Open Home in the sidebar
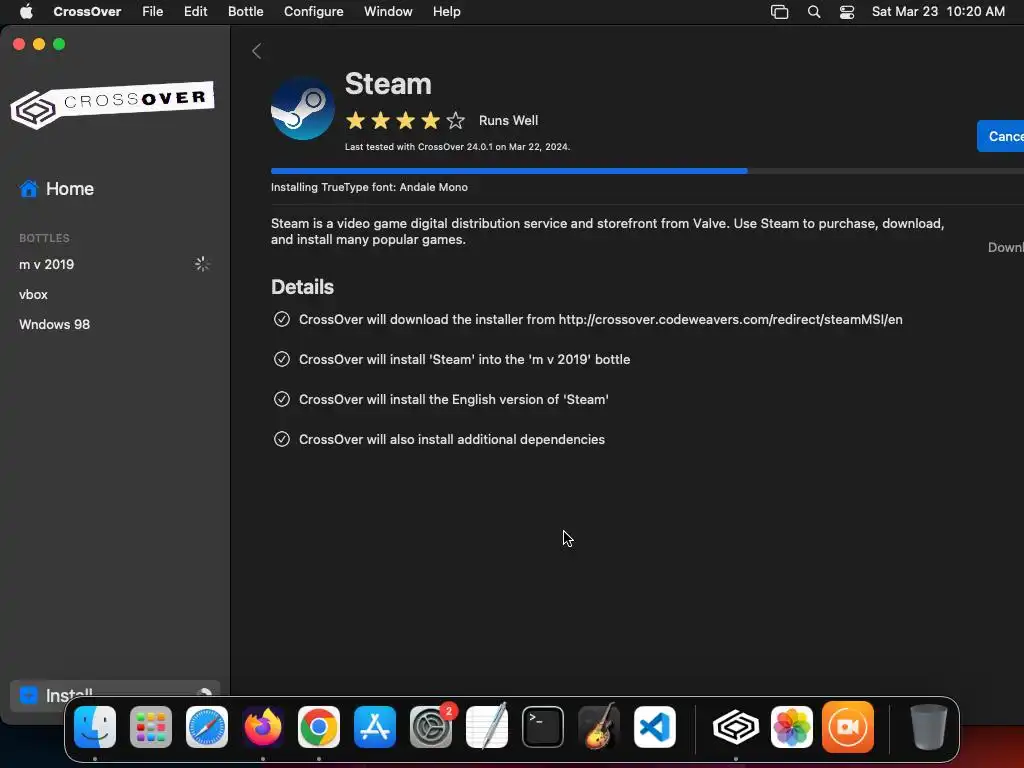This screenshot has height=768, width=1024. click(x=57, y=189)
